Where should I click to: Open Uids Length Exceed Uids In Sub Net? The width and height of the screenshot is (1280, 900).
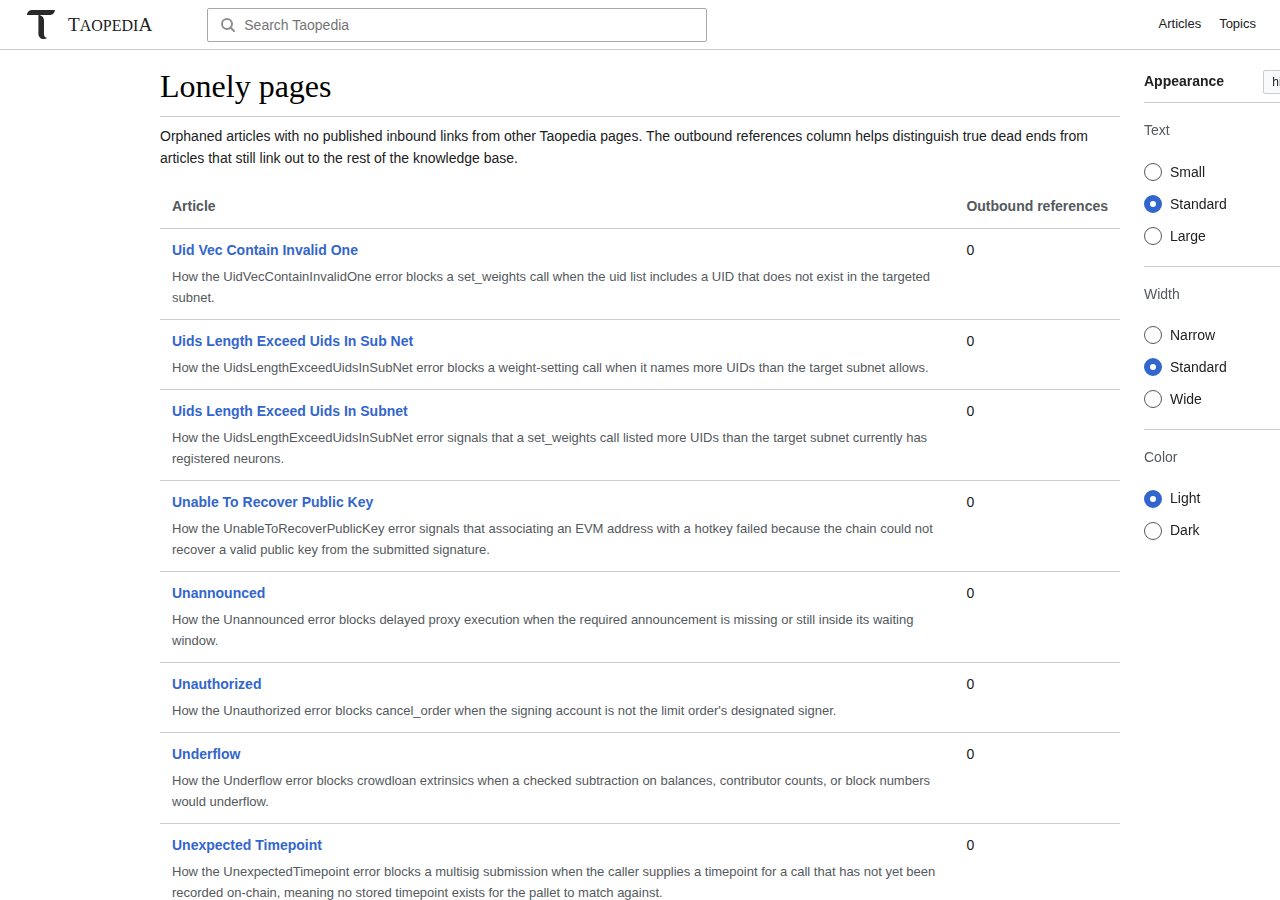pos(292,341)
